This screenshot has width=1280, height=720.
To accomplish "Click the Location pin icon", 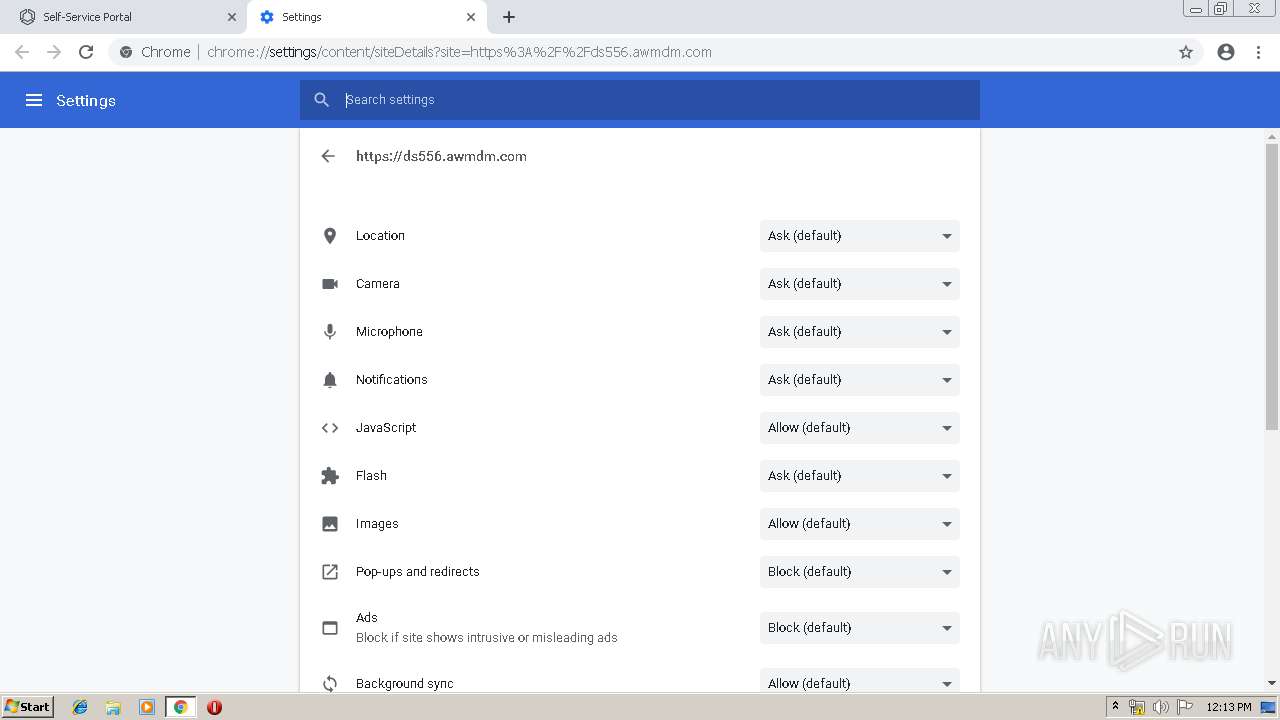I will [x=330, y=236].
